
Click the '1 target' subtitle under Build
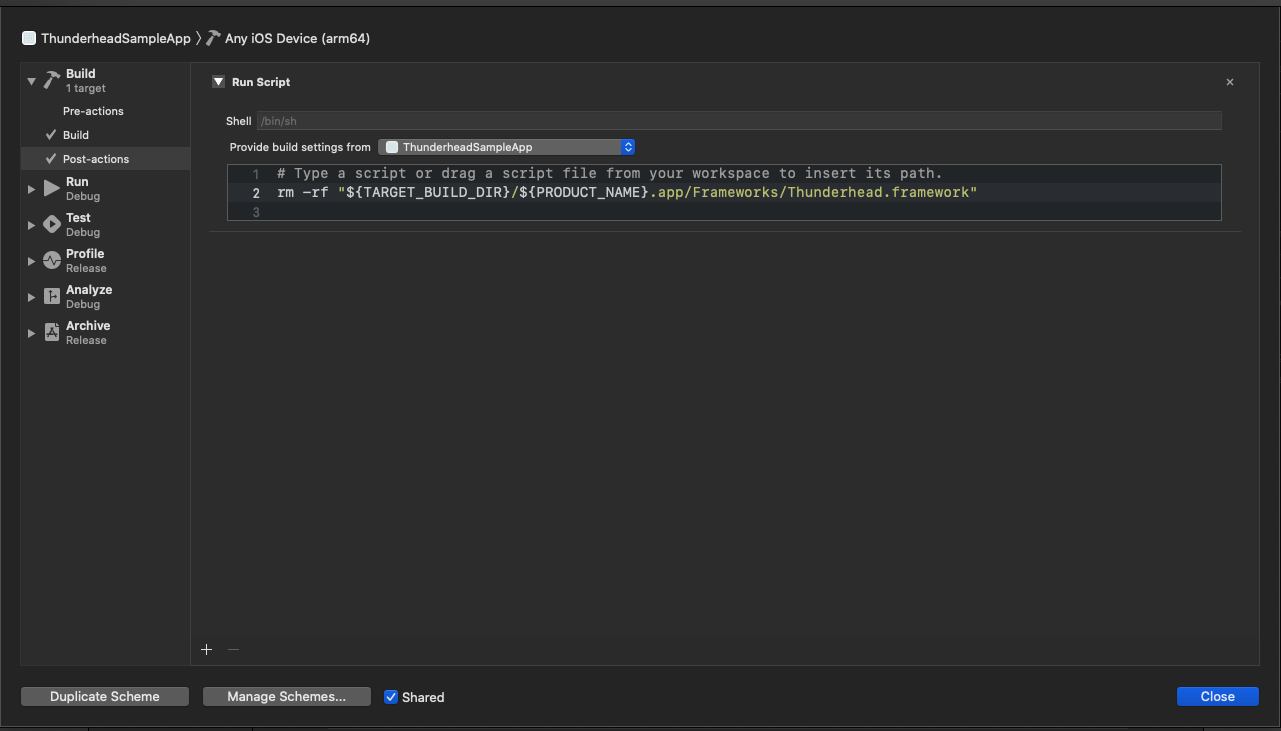click(x=86, y=88)
